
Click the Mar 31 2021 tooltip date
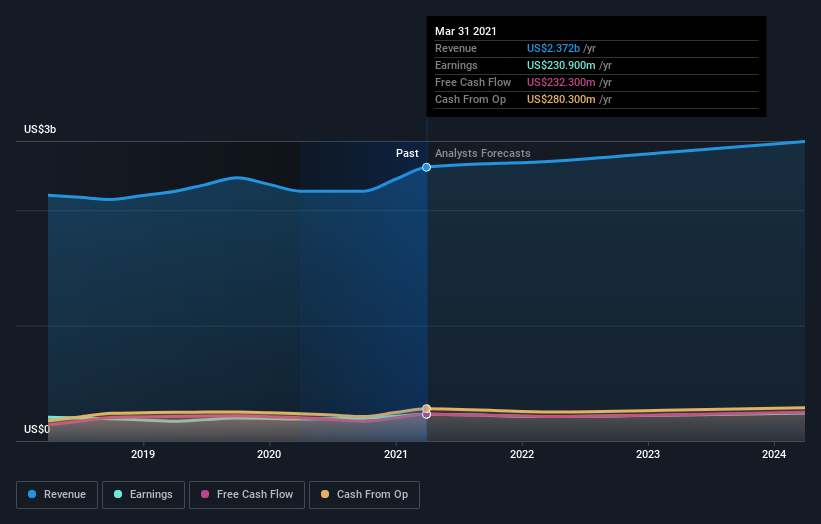click(465, 31)
